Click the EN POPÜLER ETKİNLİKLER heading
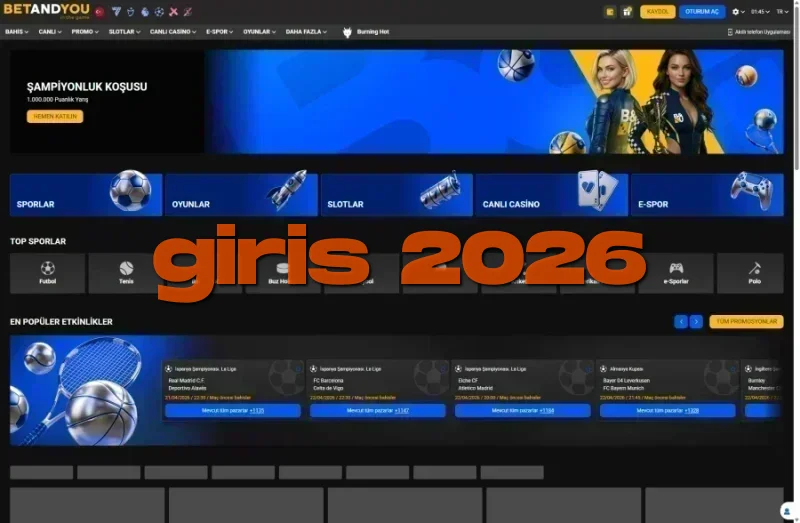Image resolution: width=800 pixels, height=523 pixels. click(x=61, y=322)
